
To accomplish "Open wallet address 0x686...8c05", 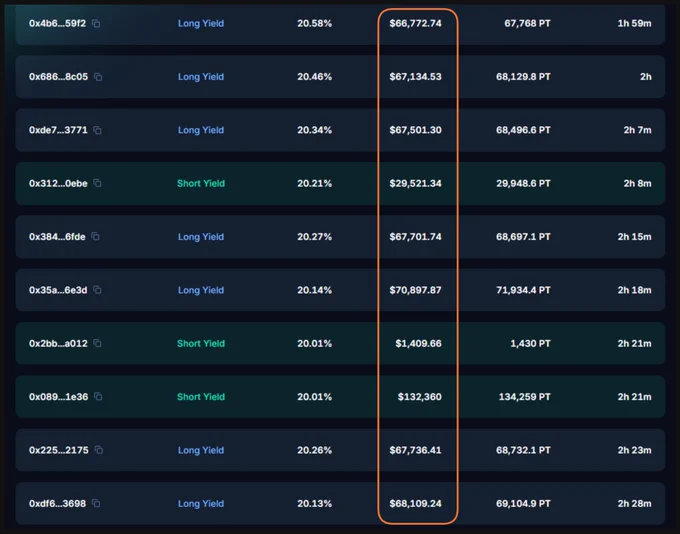I will tap(58, 77).
